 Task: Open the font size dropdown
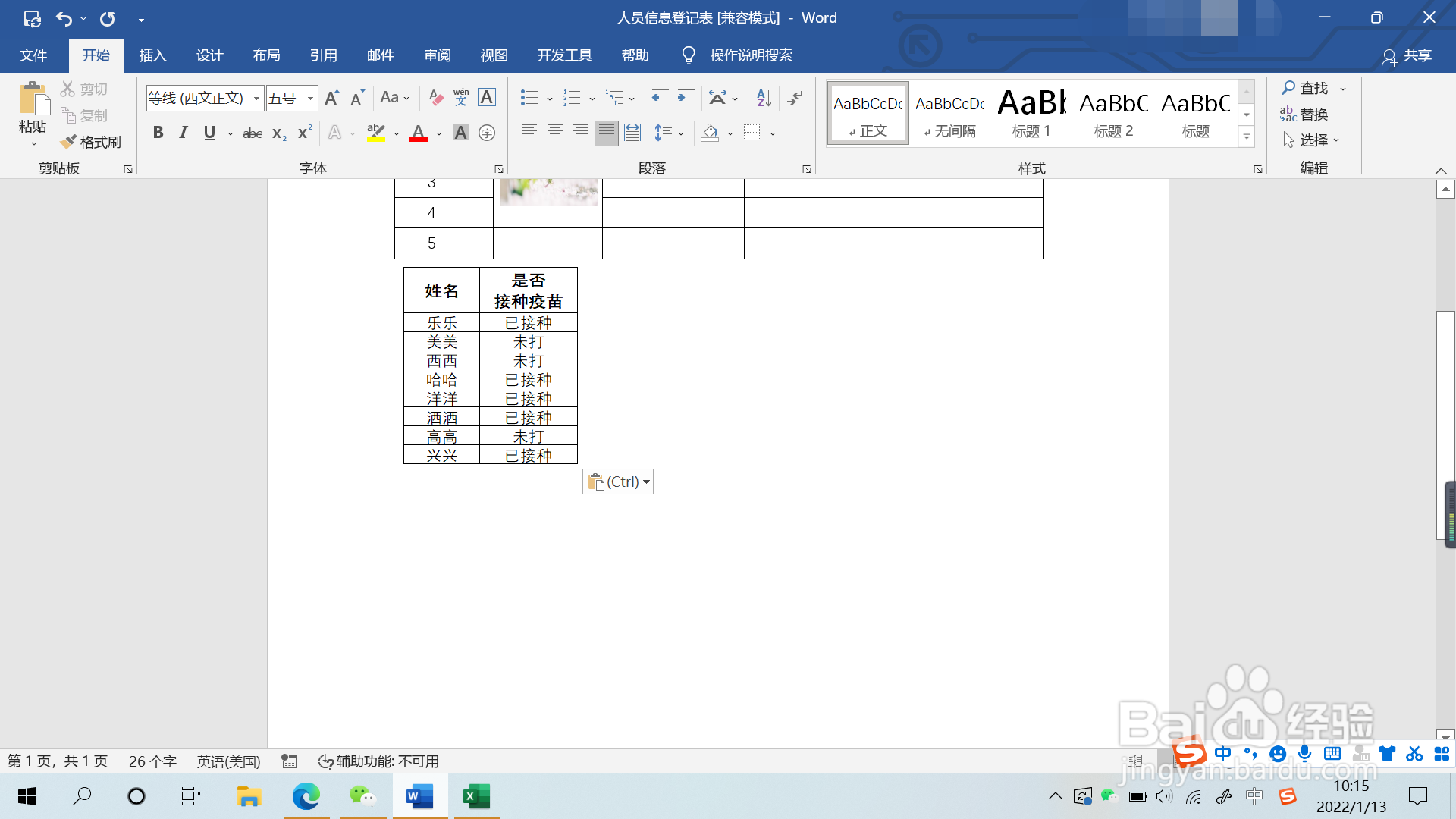pyautogui.click(x=310, y=98)
